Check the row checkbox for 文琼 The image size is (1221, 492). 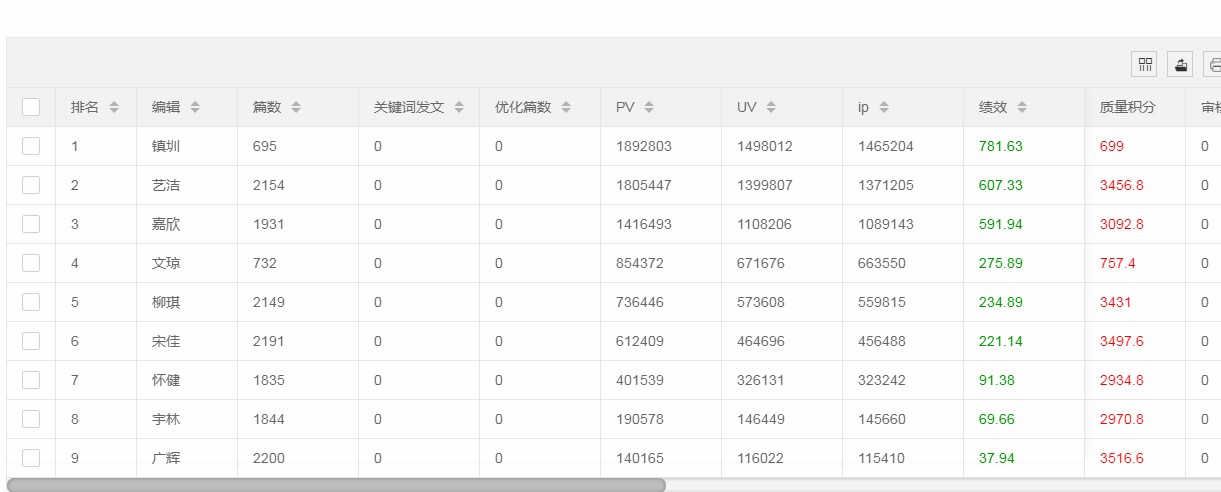point(31,263)
